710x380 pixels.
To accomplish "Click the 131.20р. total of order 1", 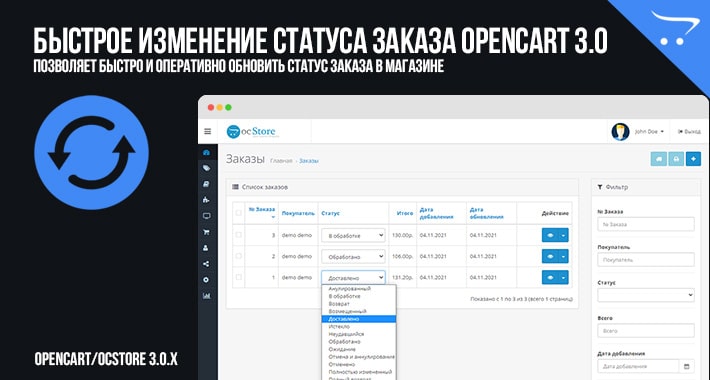I will (x=403, y=277).
